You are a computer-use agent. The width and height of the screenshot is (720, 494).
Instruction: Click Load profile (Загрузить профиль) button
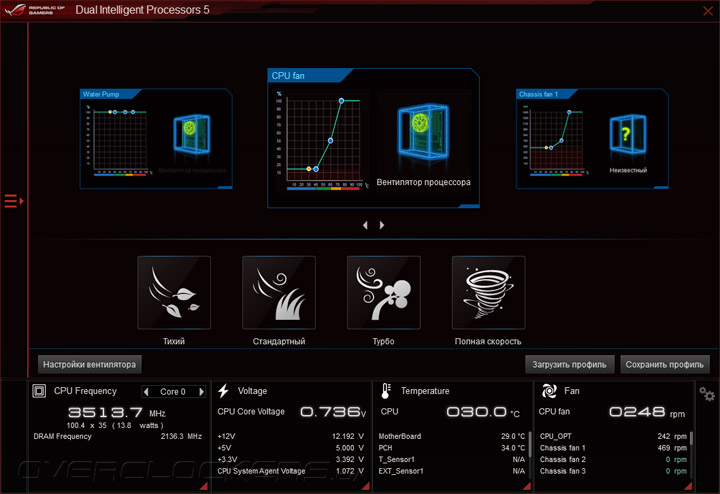pyautogui.click(x=569, y=365)
